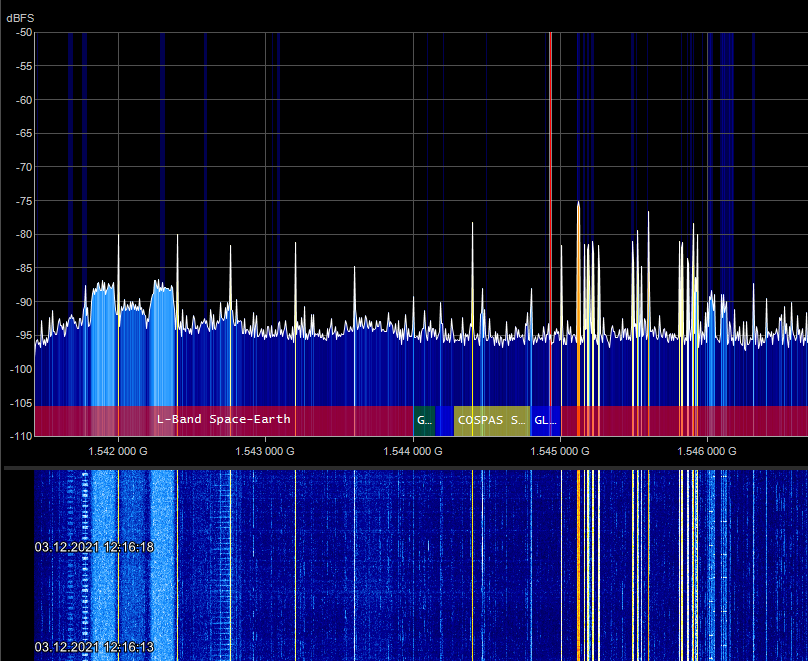Click the 1.546 000 G frequency label
The height and width of the screenshot is (661, 808).
(706, 451)
